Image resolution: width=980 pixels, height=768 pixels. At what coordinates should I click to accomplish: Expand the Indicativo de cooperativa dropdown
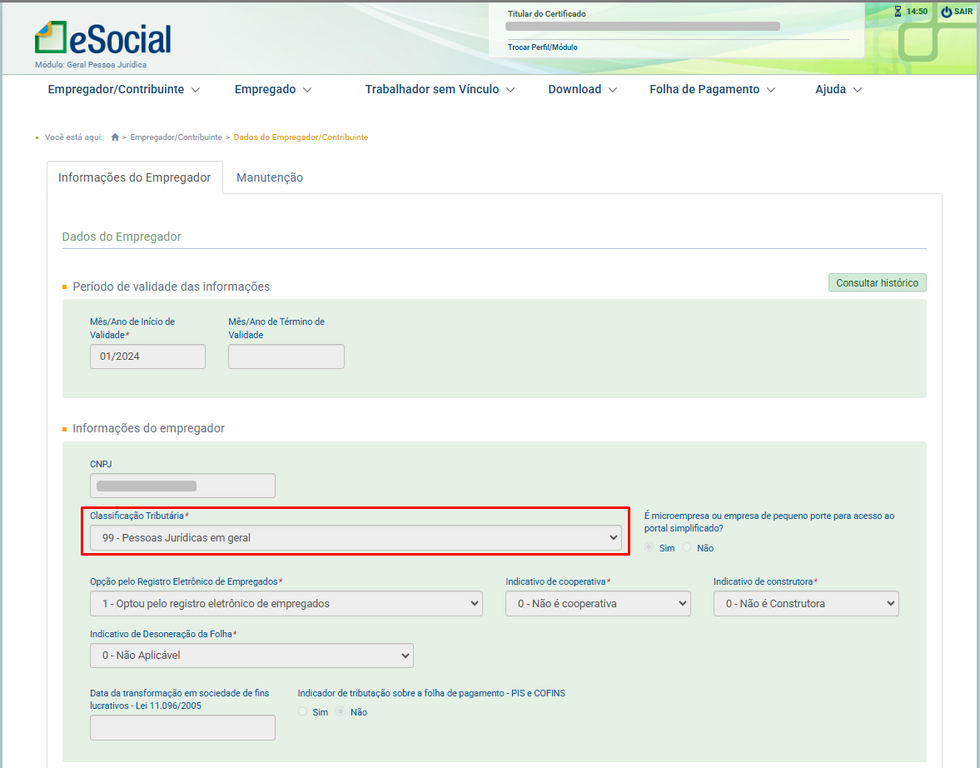pos(597,604)
